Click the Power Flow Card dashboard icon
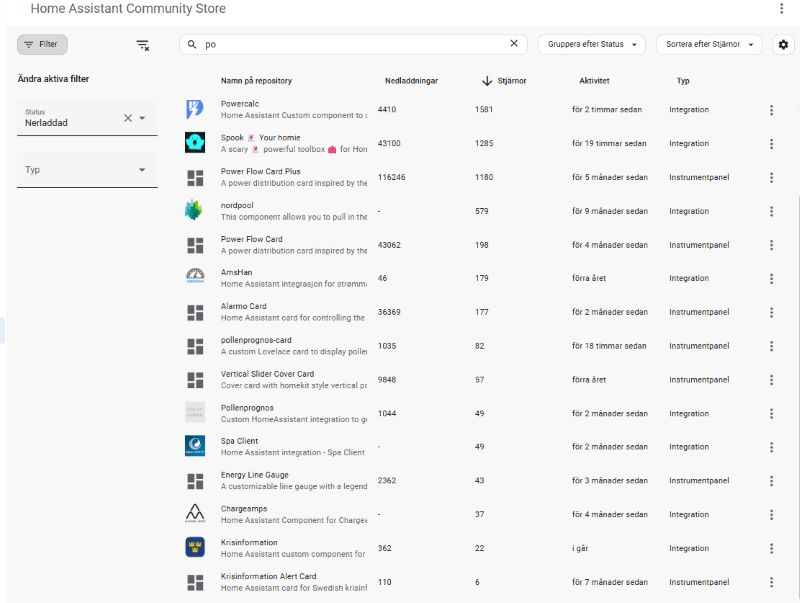The image size is (800, 603). coord(195,245)
